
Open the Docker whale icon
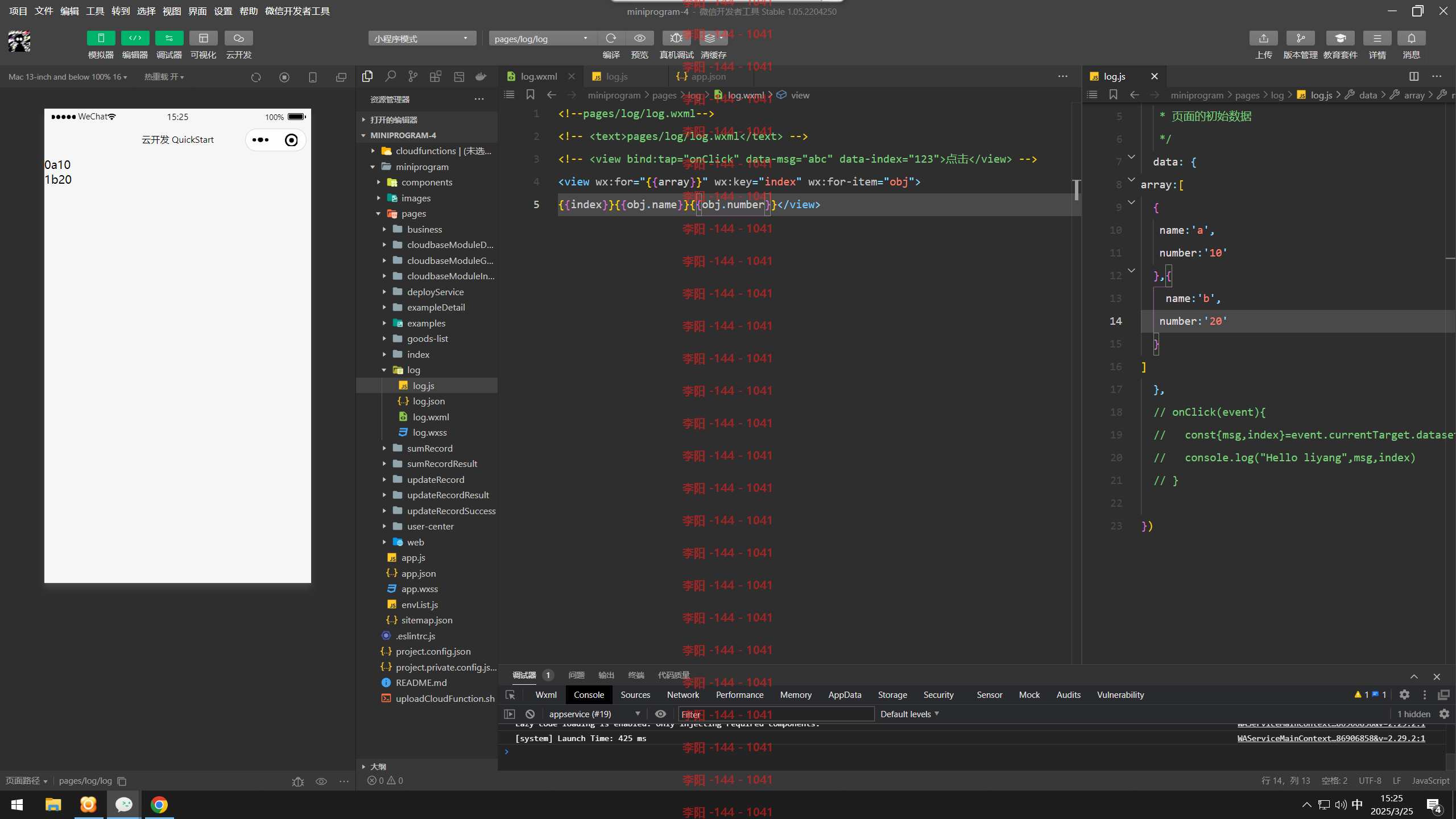point(481,76)
